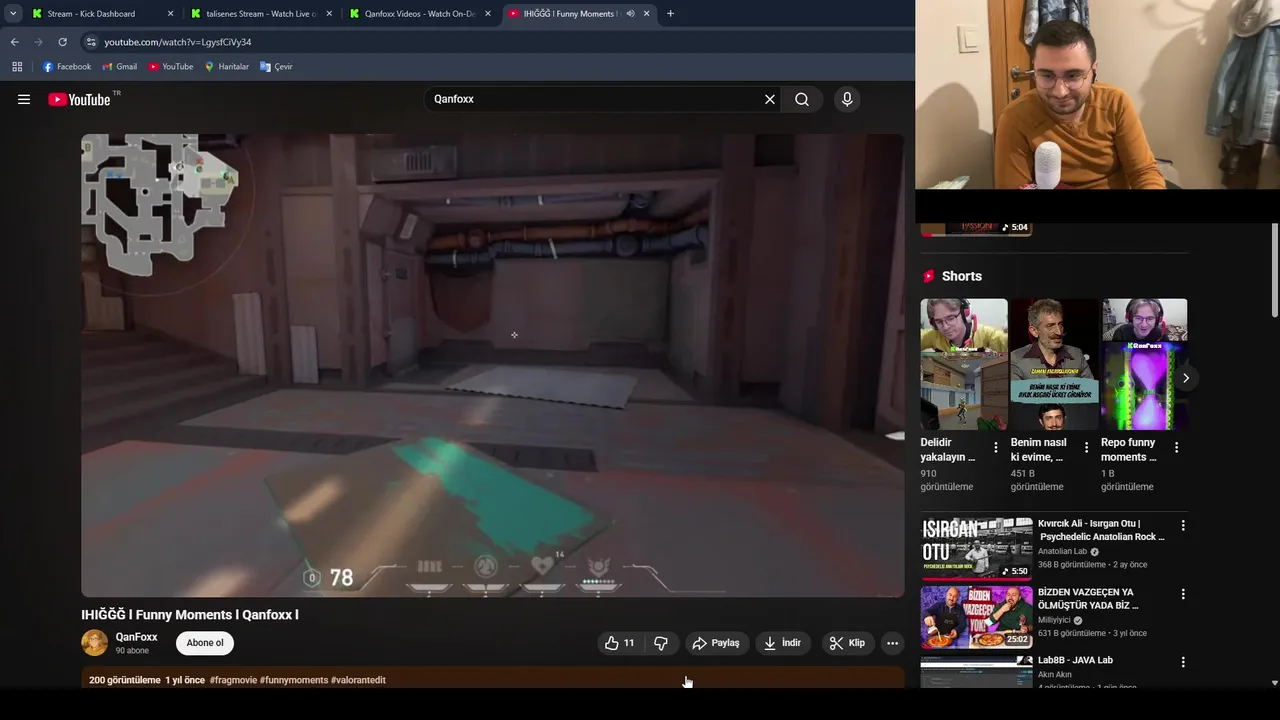
Task: Start voice search with the microphone icon
Action: [x=847, y=99]
